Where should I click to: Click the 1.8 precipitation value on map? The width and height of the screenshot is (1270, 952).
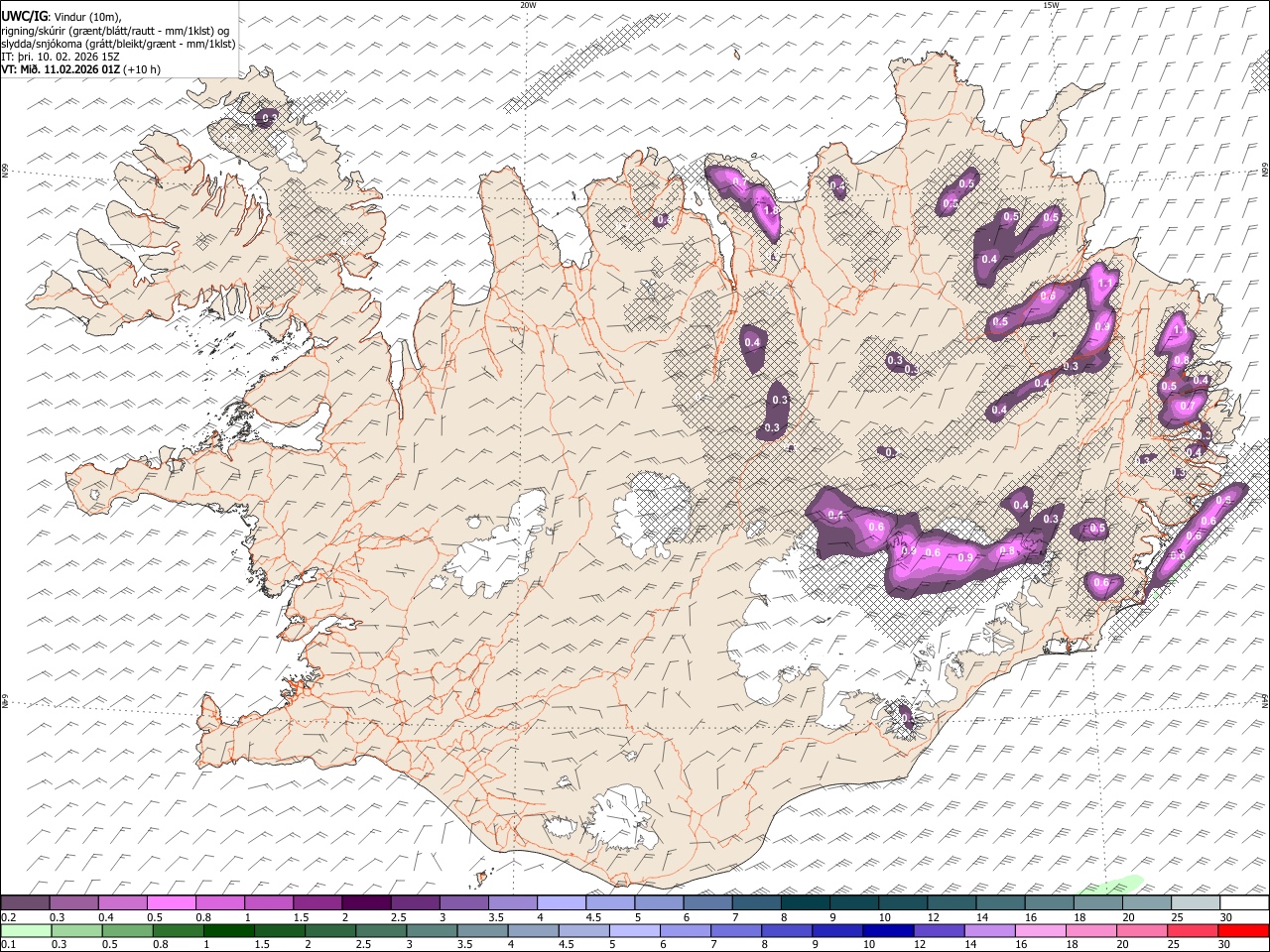click(x=771, y=210)
